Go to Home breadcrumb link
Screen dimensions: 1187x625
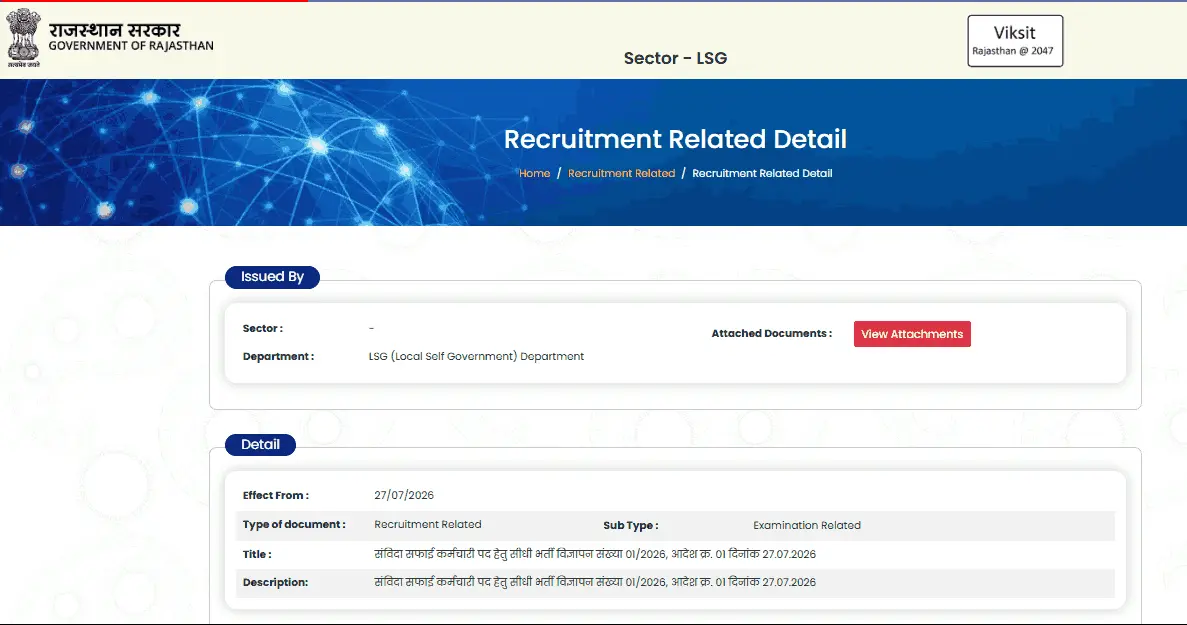pos(534,173)
